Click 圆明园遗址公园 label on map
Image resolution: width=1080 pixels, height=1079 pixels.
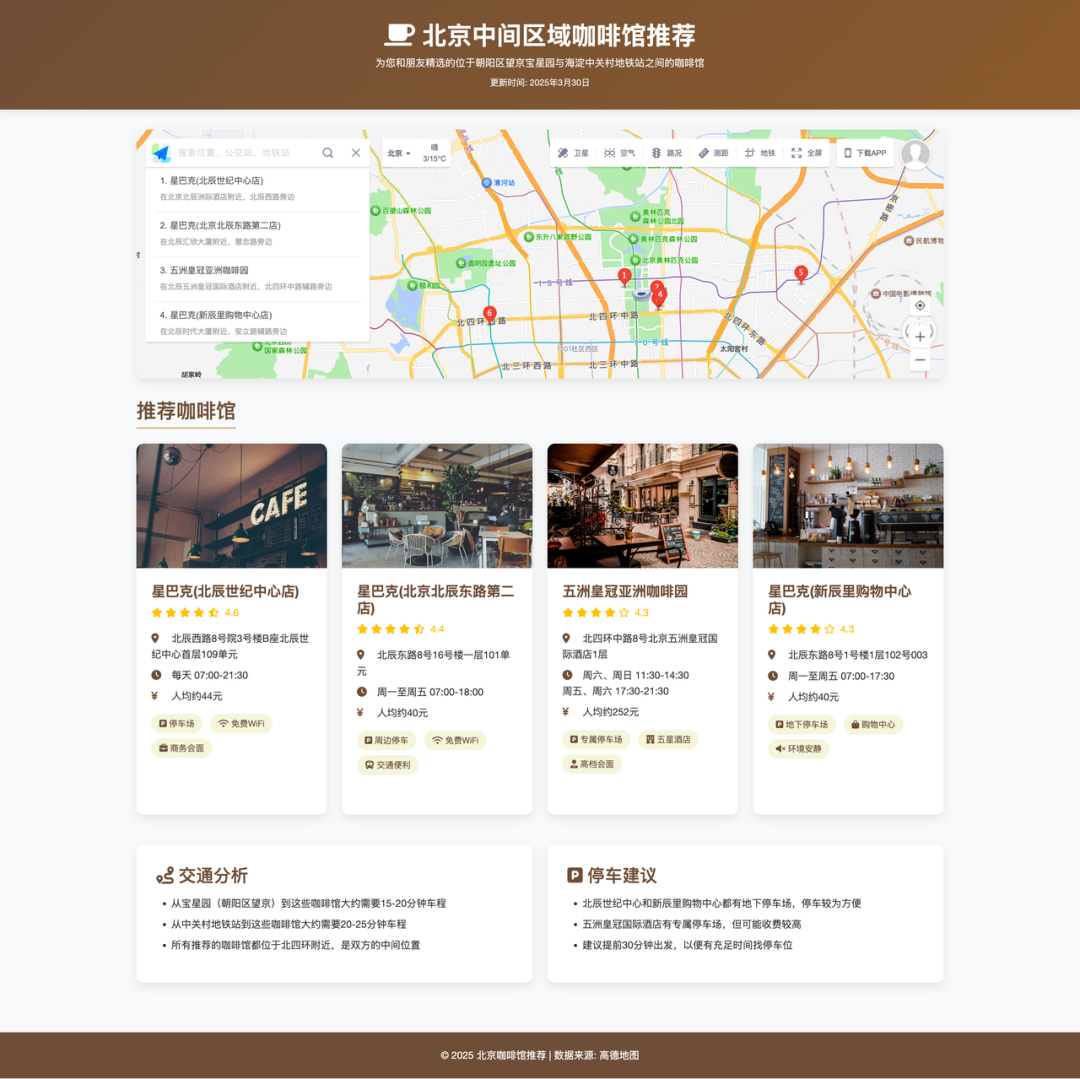491,263
